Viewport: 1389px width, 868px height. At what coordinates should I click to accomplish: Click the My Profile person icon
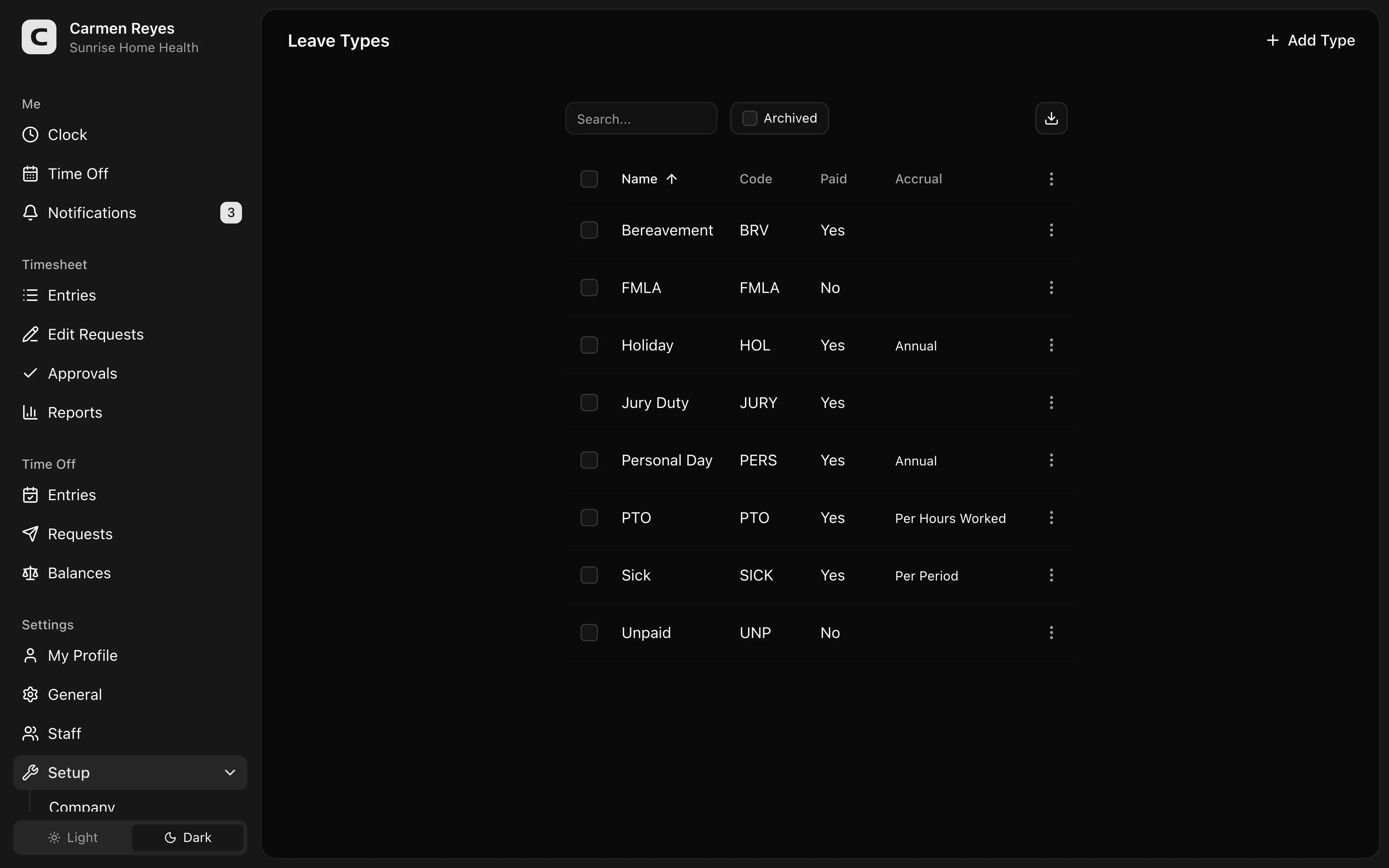(30, 656)
